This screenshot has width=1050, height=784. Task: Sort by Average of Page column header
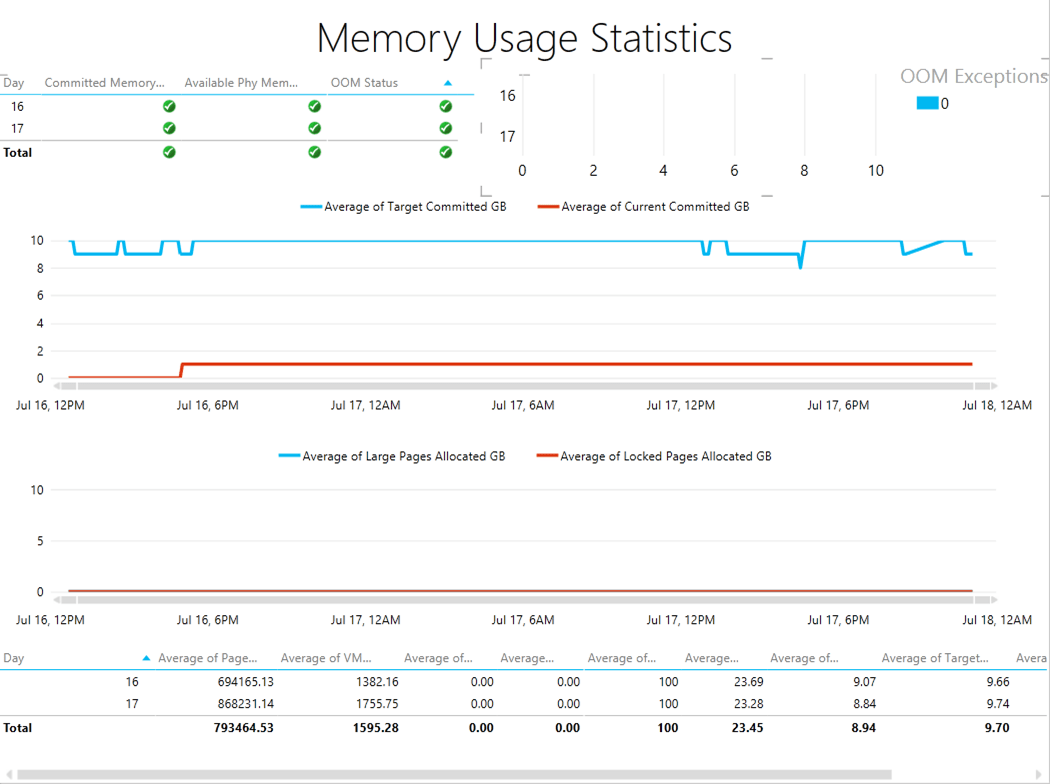(208, 658)
